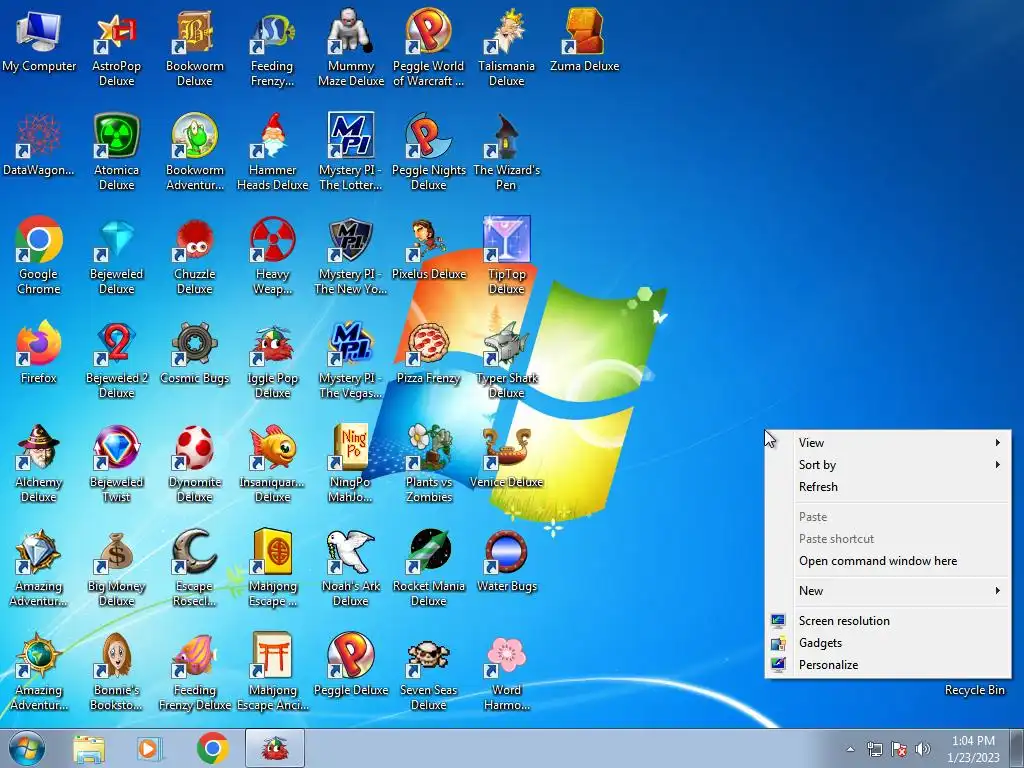Expand the New submenu
Viewport: 1024px width, 768px height.
pyautogui.click(x=888, y=590)
